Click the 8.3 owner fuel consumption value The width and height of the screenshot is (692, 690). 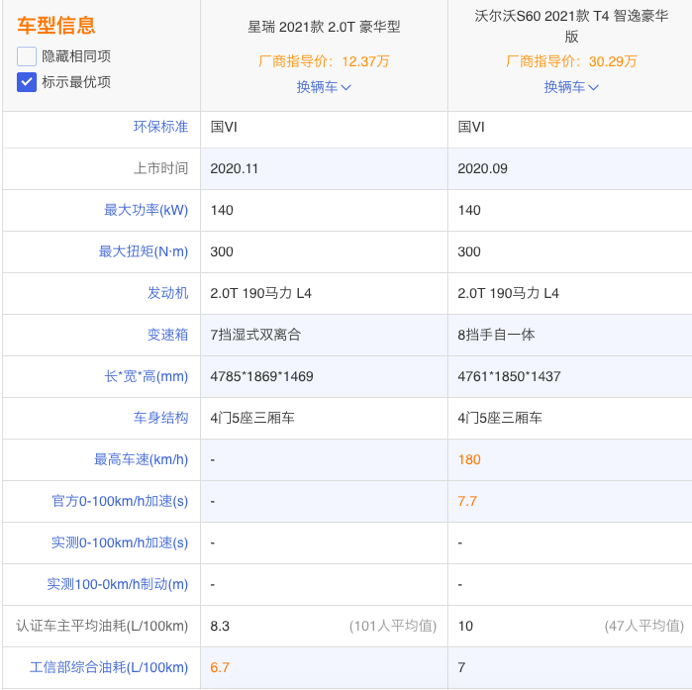click(x=219, y=626)
